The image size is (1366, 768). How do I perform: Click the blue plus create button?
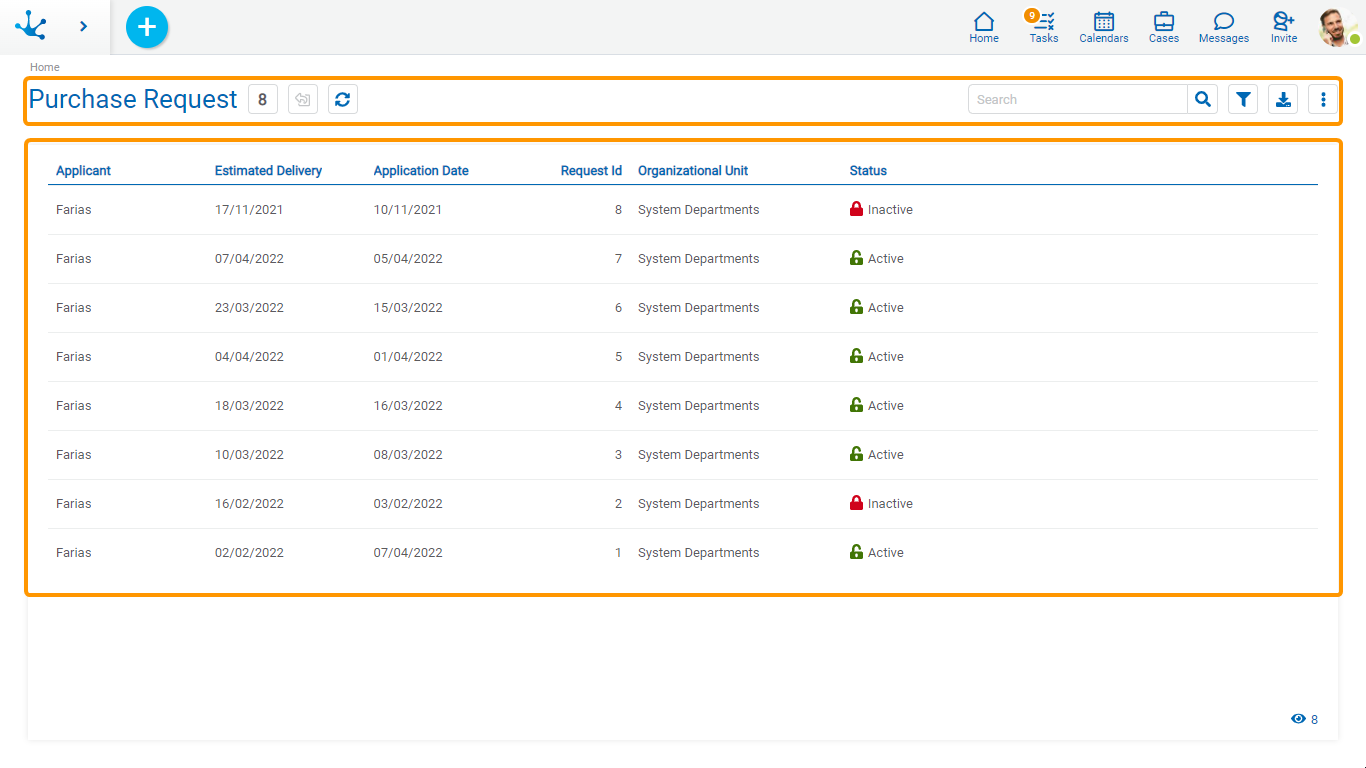coord(147,27)
